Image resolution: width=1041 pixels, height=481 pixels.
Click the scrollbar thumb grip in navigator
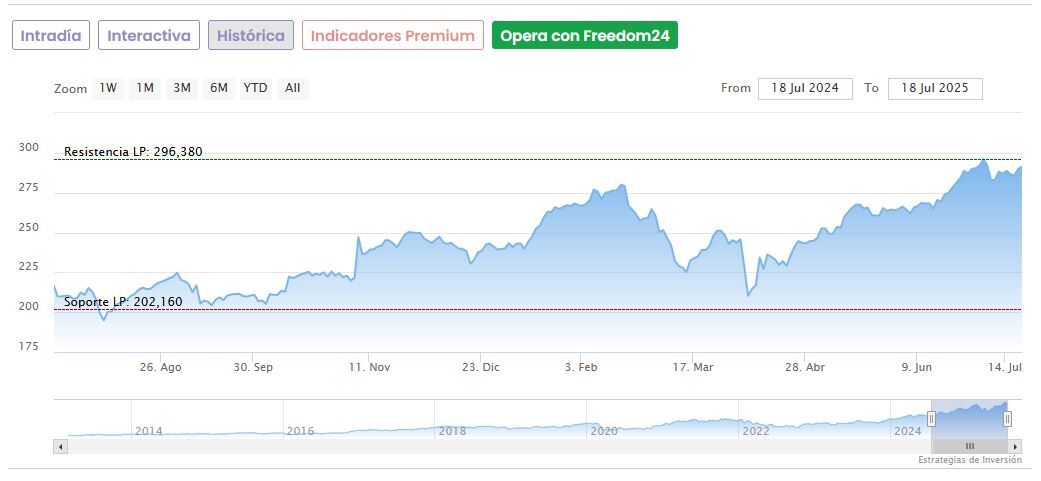point(969,446)
